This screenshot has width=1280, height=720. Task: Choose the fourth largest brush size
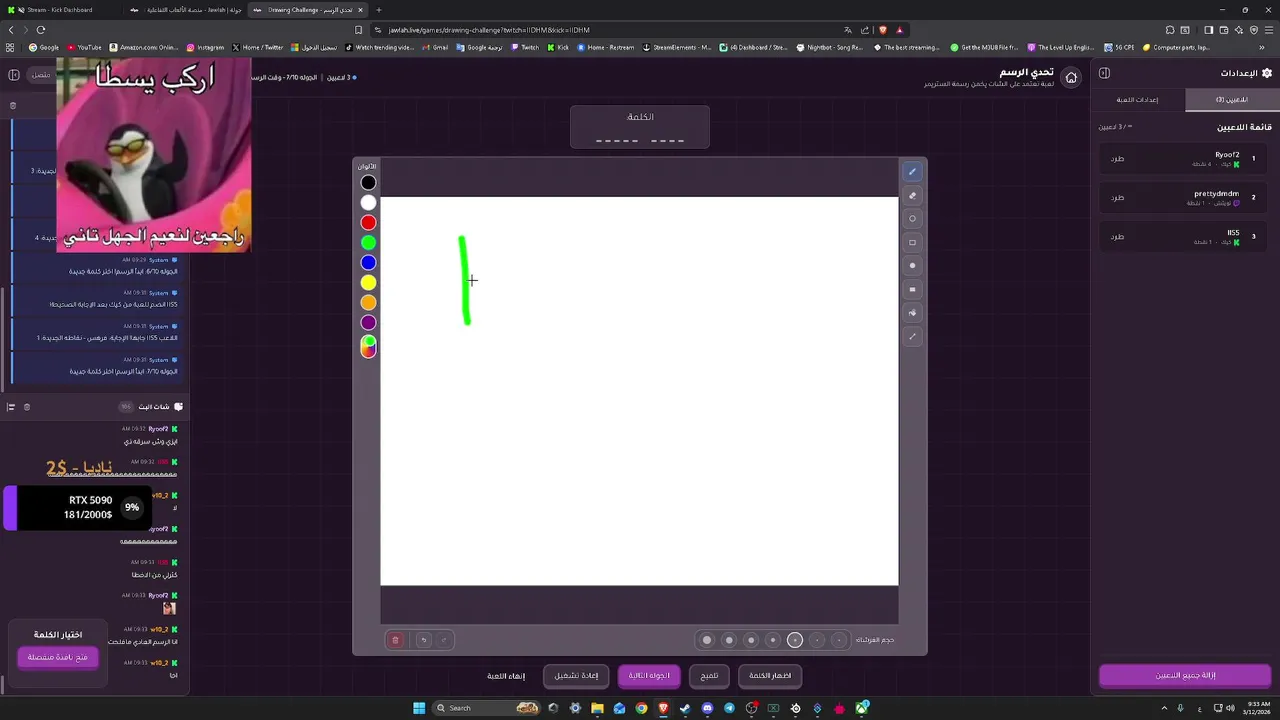click(x=773, y=640)
